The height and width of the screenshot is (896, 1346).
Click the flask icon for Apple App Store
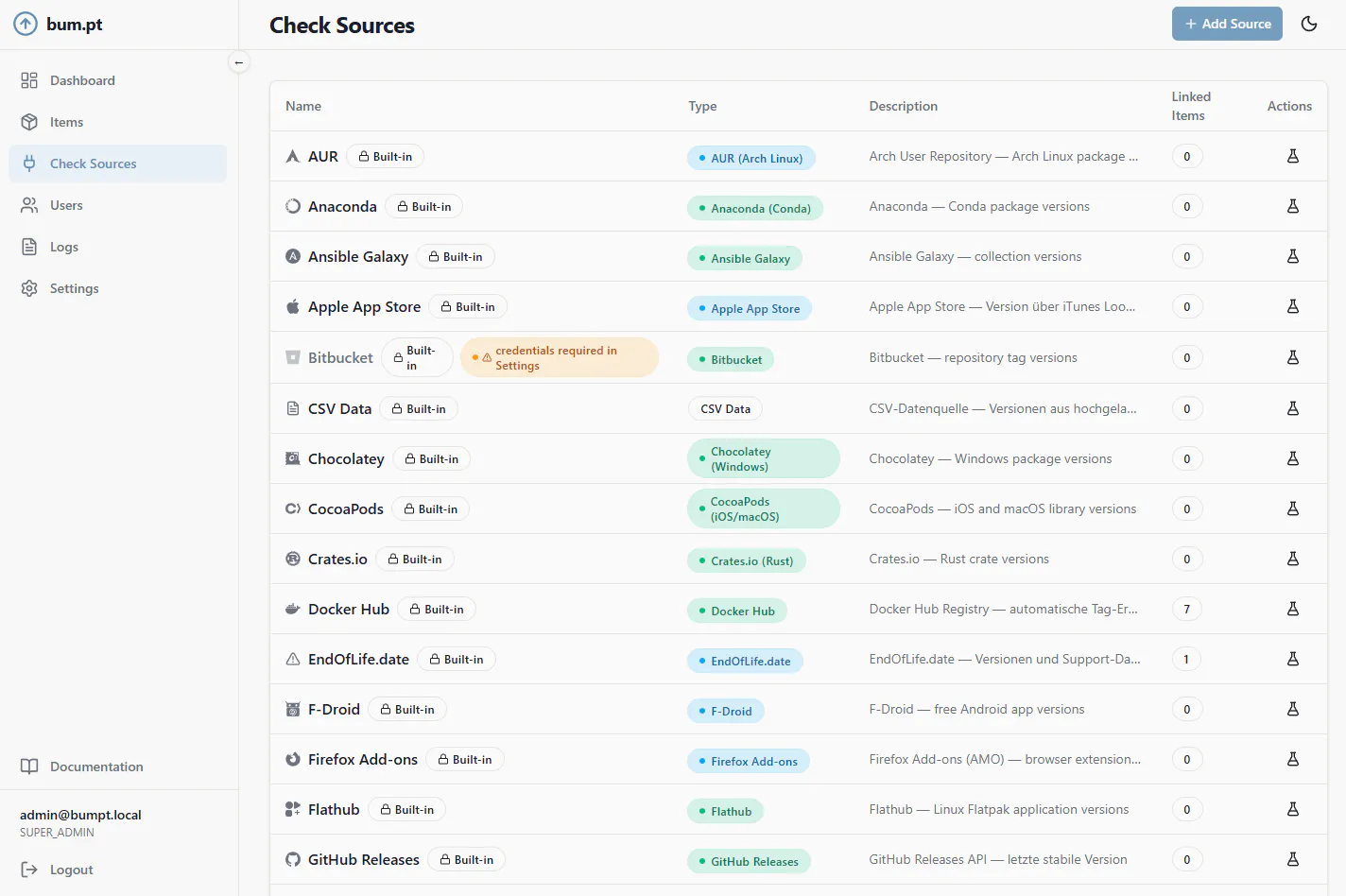click(1292, 306)
